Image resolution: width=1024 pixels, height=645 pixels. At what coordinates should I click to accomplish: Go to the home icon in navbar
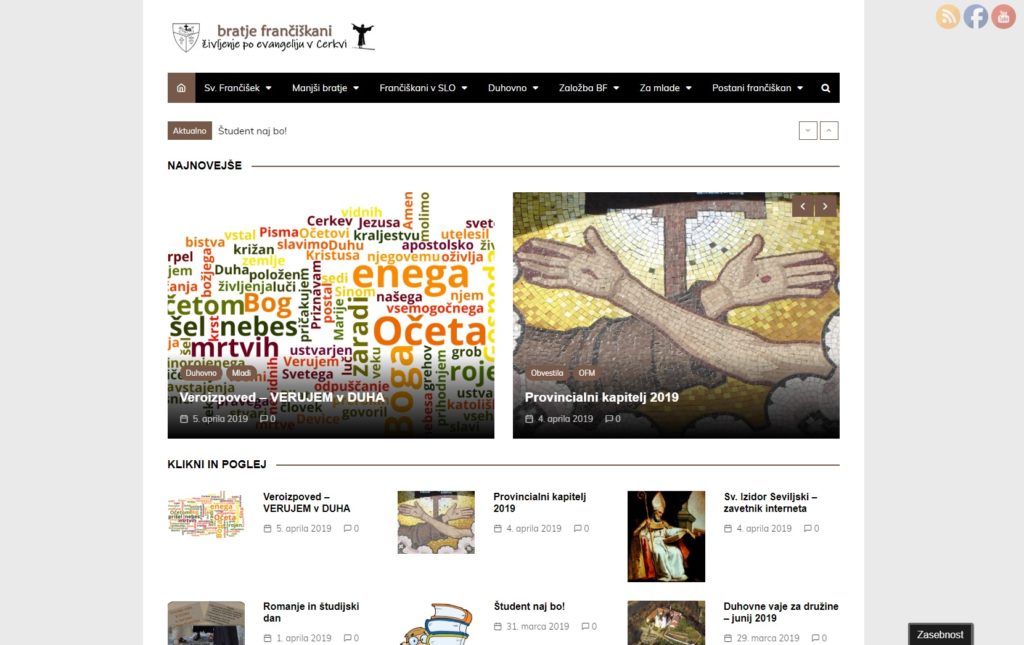pos(182,87)
